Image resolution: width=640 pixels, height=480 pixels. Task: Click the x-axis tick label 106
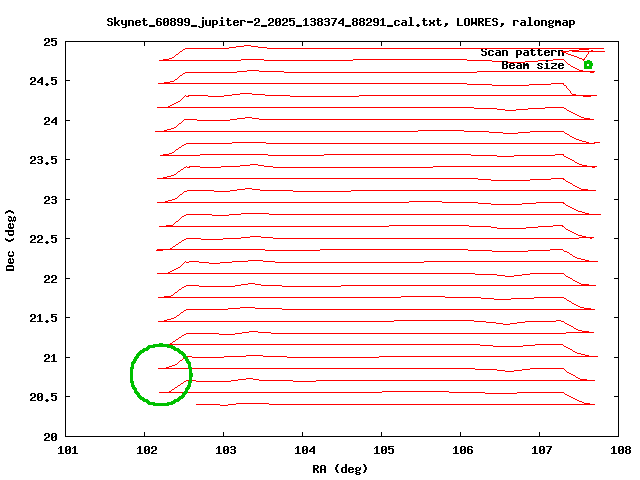coord(462,450)
